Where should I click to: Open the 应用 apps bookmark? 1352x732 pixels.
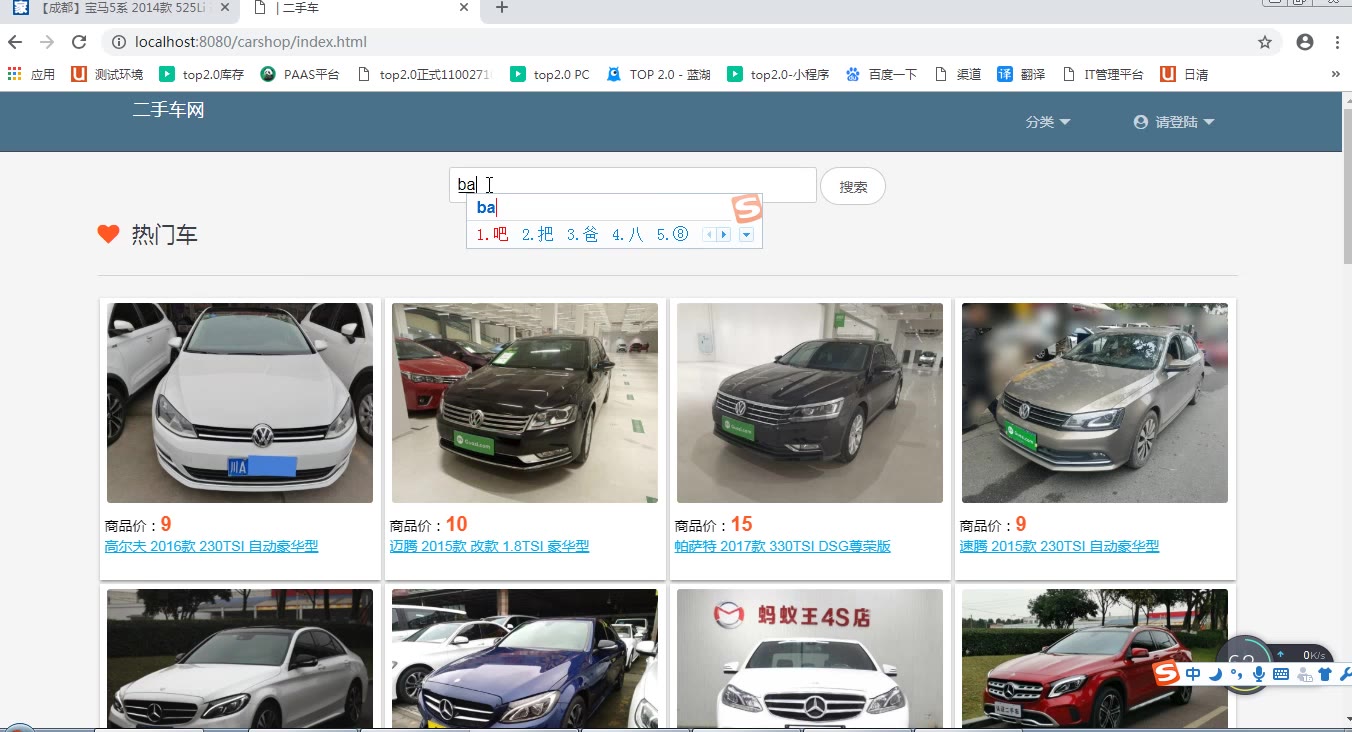32,74
